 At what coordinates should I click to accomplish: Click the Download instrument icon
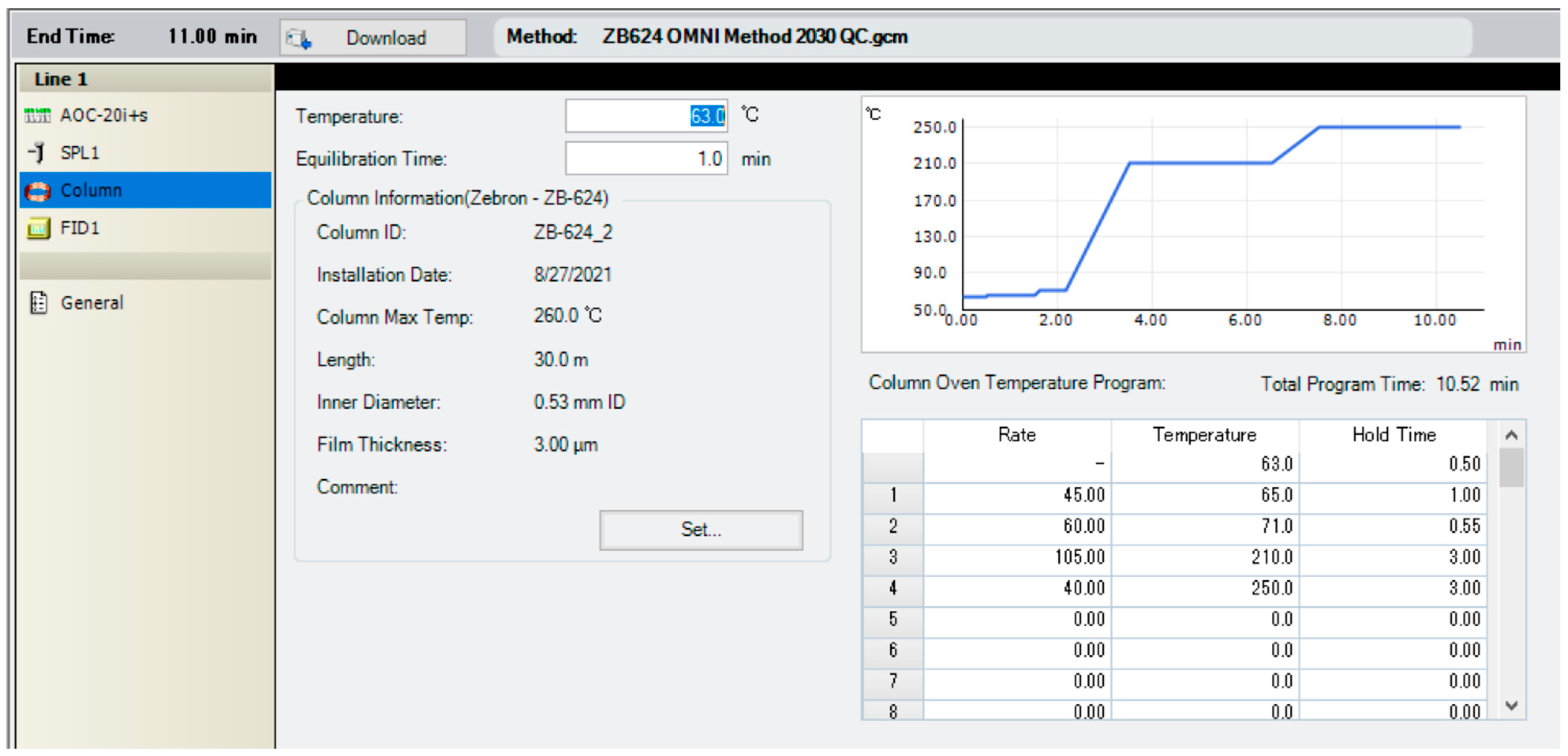click(299, 38)
